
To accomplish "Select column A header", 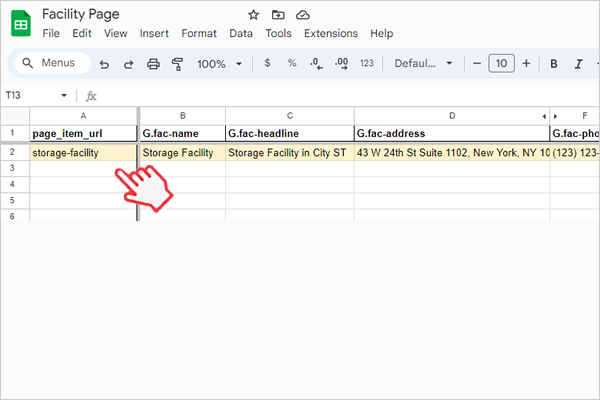I will [83, 116].
